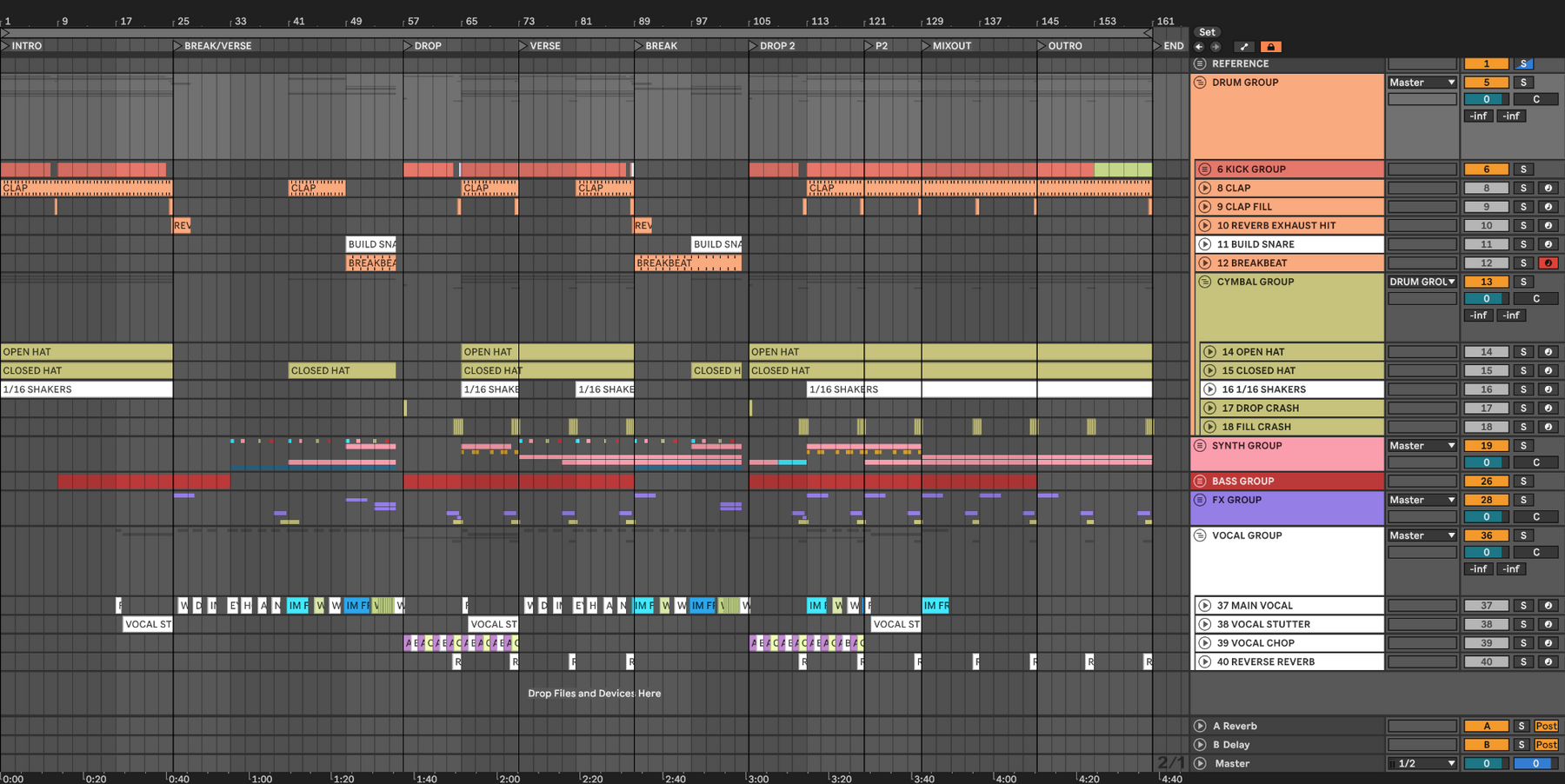
Task: Enable the automation mode connector button
Action: [x=1244, y=47]
